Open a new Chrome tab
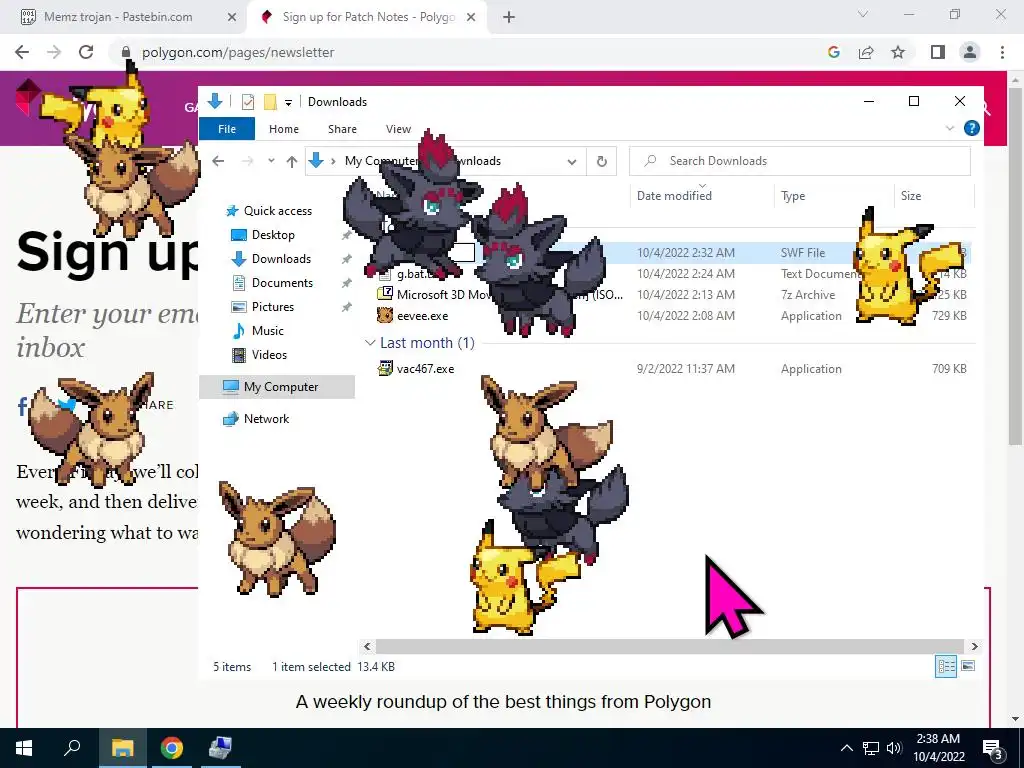The image size is (1024, 768). [509, 18]
